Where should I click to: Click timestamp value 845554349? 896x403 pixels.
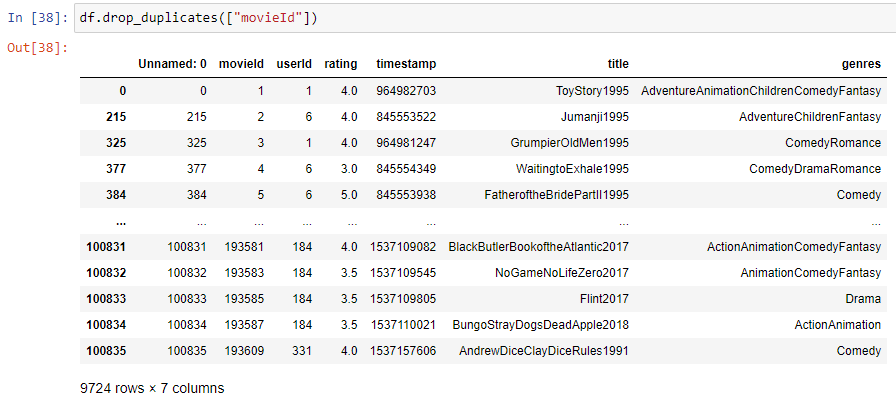[x=406, y=169]
